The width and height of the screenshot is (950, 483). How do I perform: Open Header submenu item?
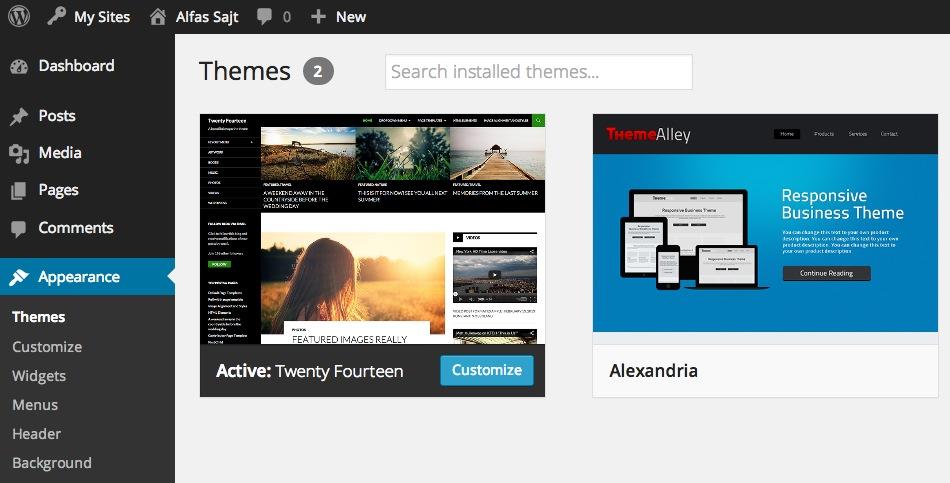[36, 434]
